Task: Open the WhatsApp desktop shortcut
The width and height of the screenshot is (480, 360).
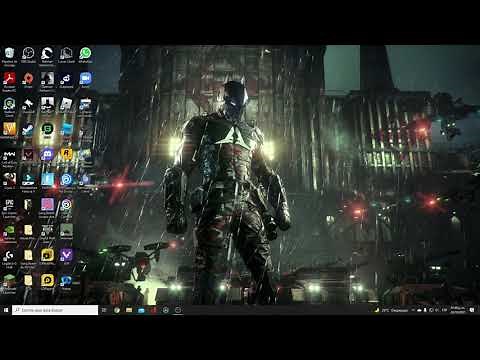Action: coord(85,56)
